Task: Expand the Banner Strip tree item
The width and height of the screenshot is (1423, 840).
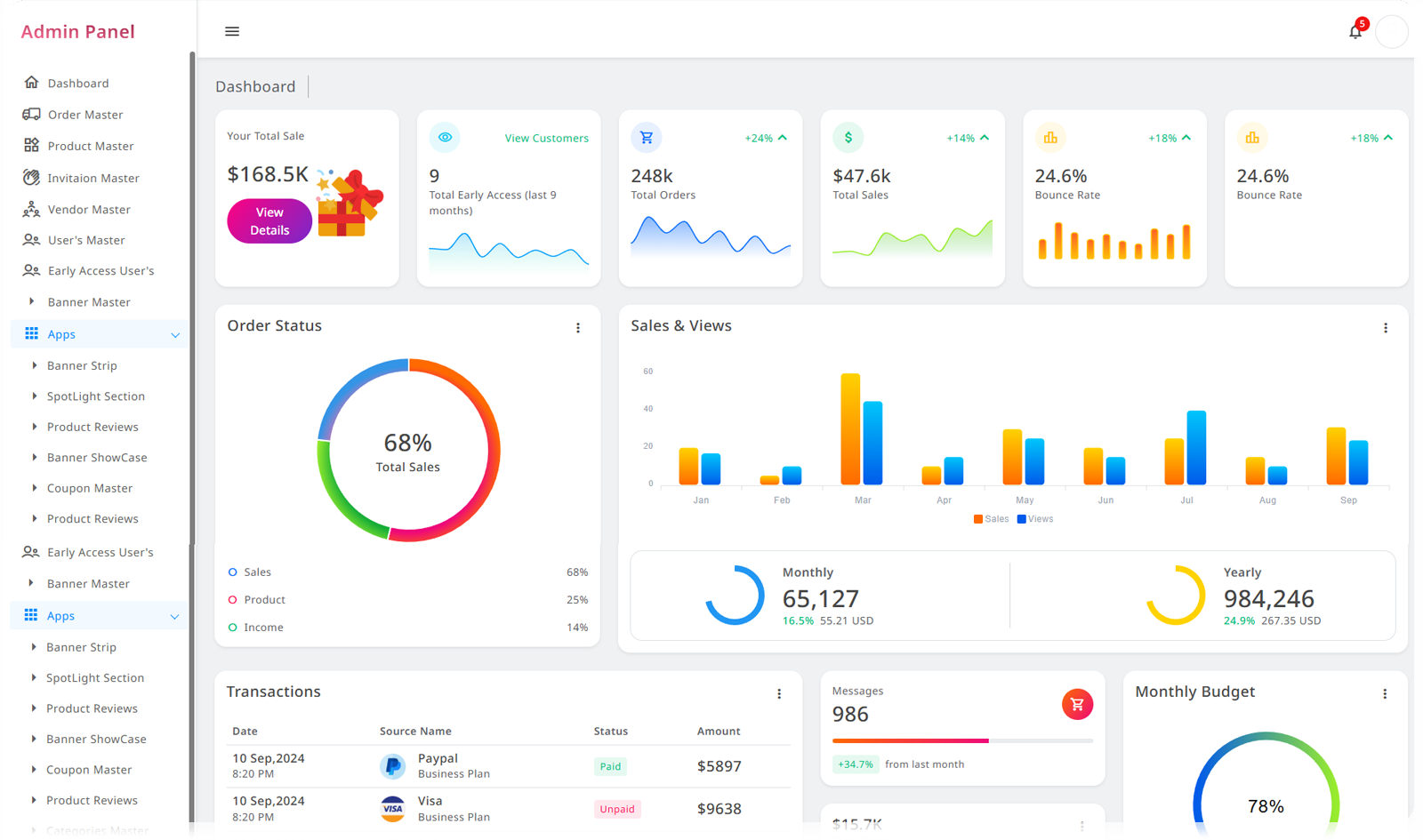Action: pos(35,365)
